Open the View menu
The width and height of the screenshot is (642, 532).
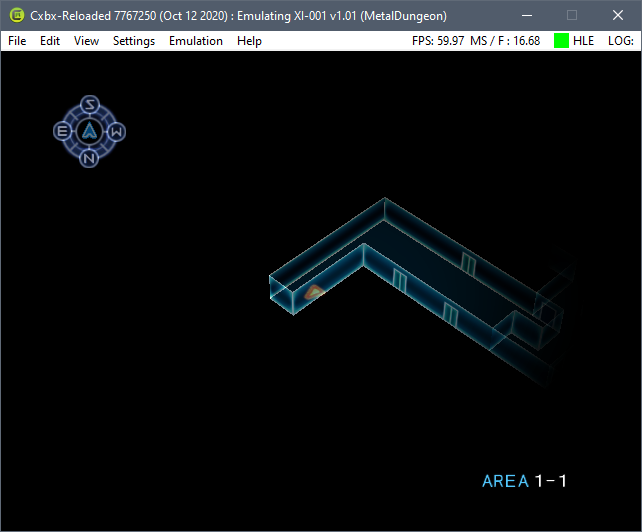coord(86,41)
